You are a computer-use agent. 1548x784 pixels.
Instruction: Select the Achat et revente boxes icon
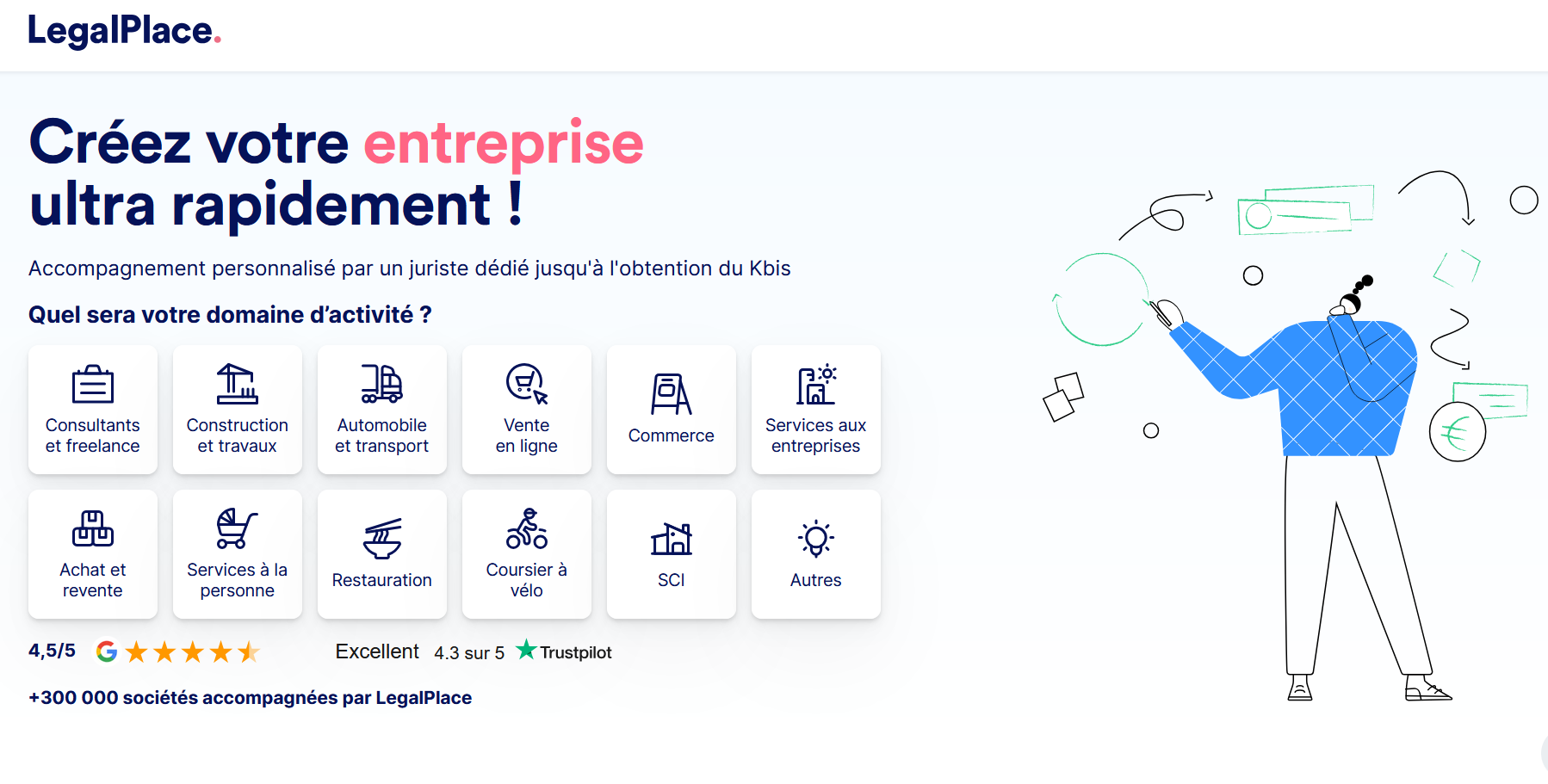(93, 528)
